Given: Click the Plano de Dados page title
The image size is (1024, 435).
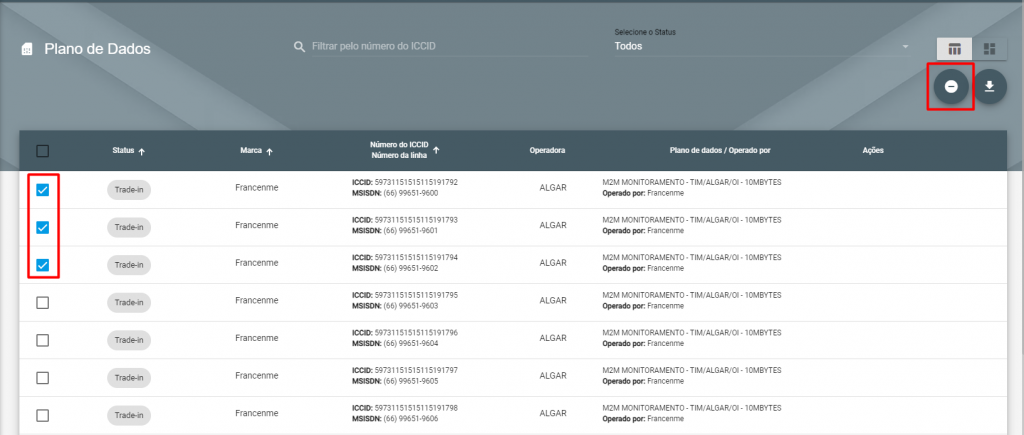Looking at the screenshot, I should (x=97, y=49).
